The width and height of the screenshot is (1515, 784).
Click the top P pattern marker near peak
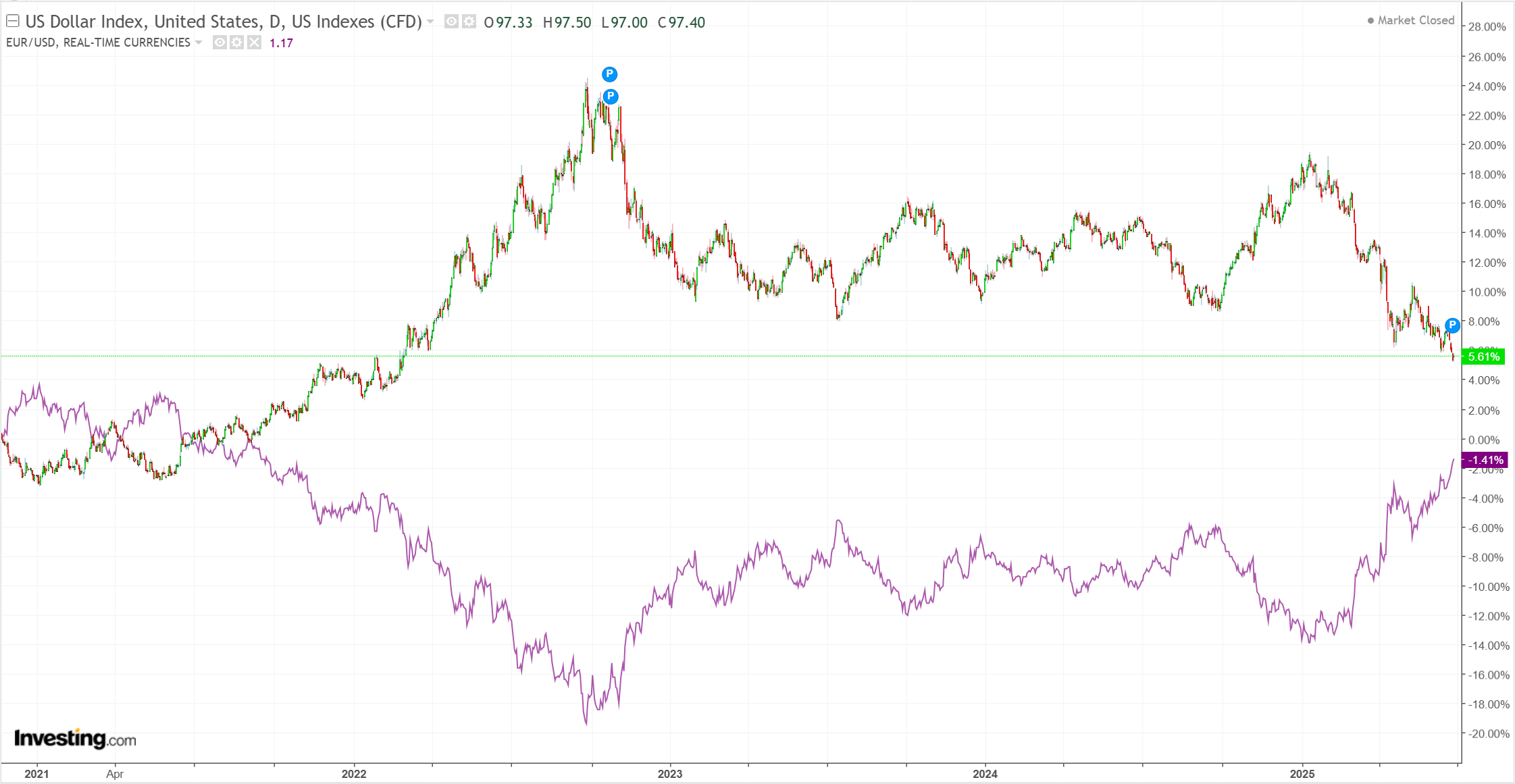(609, 74)
